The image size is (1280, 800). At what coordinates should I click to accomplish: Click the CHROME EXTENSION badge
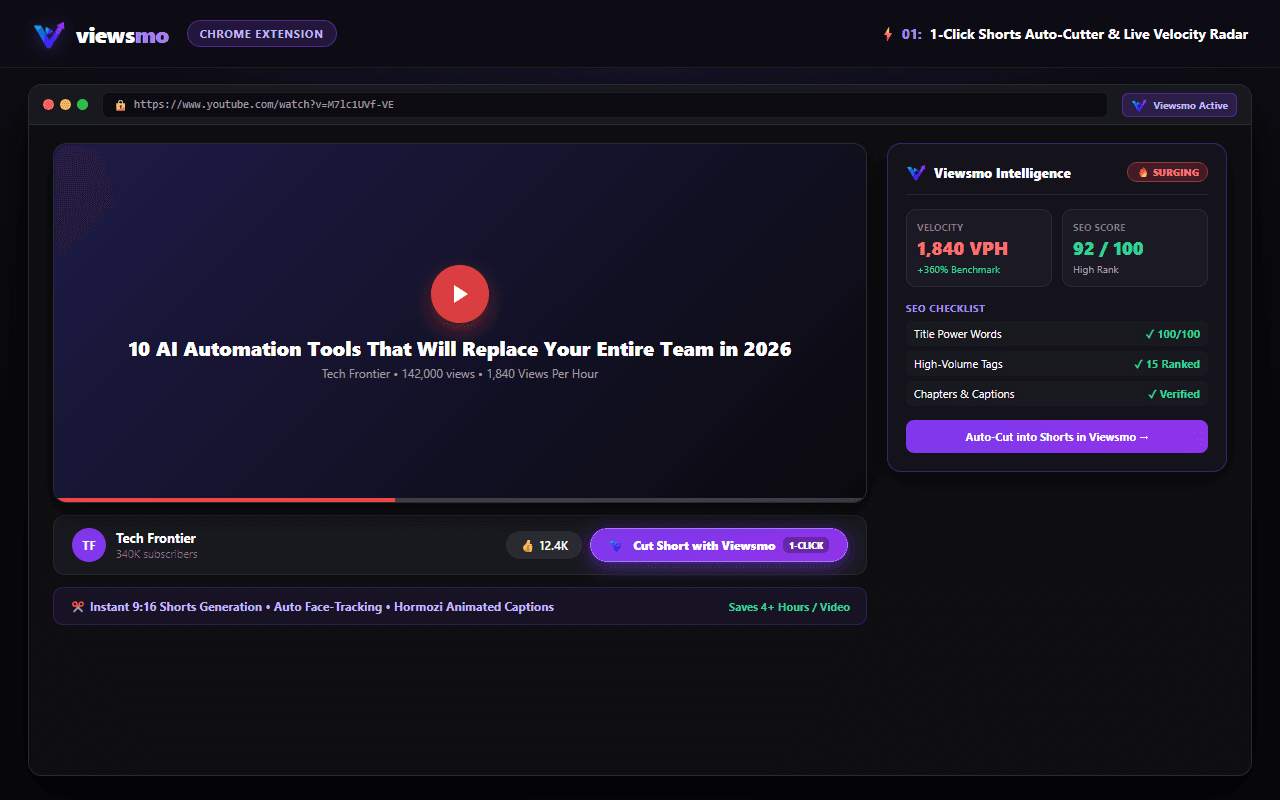pyautogui.click(x=262, y=34)
